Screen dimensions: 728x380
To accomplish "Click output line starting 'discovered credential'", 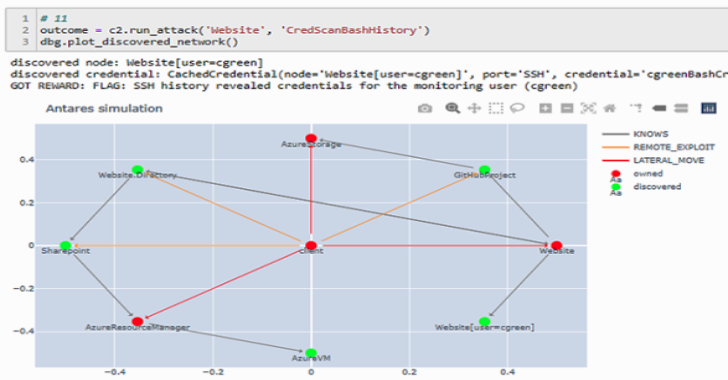I will pos(369,74).
